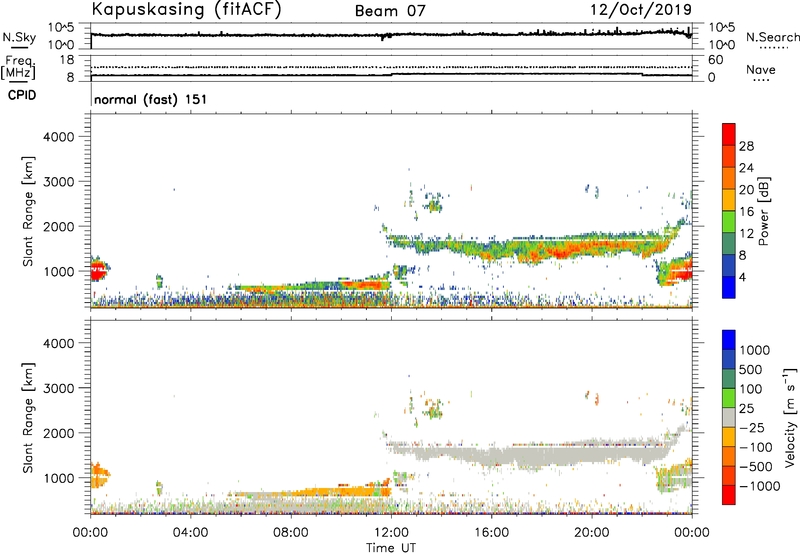Click the '16' power colorbar tick
The image size is (800, 554).
point(746,211)
